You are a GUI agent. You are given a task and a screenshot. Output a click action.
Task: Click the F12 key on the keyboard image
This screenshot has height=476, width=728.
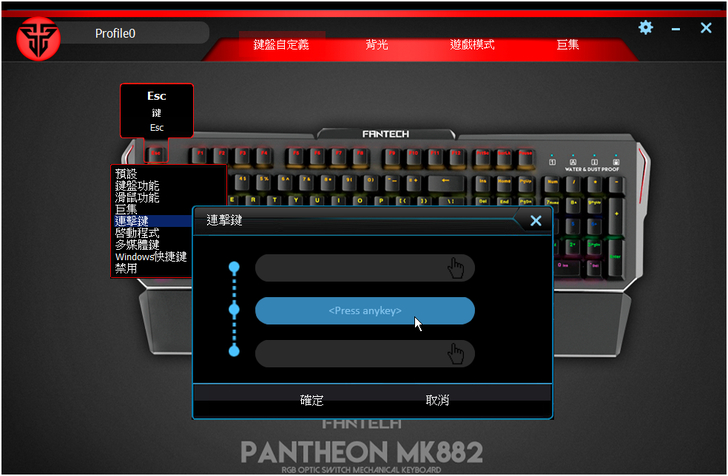[x=456, y=155]
